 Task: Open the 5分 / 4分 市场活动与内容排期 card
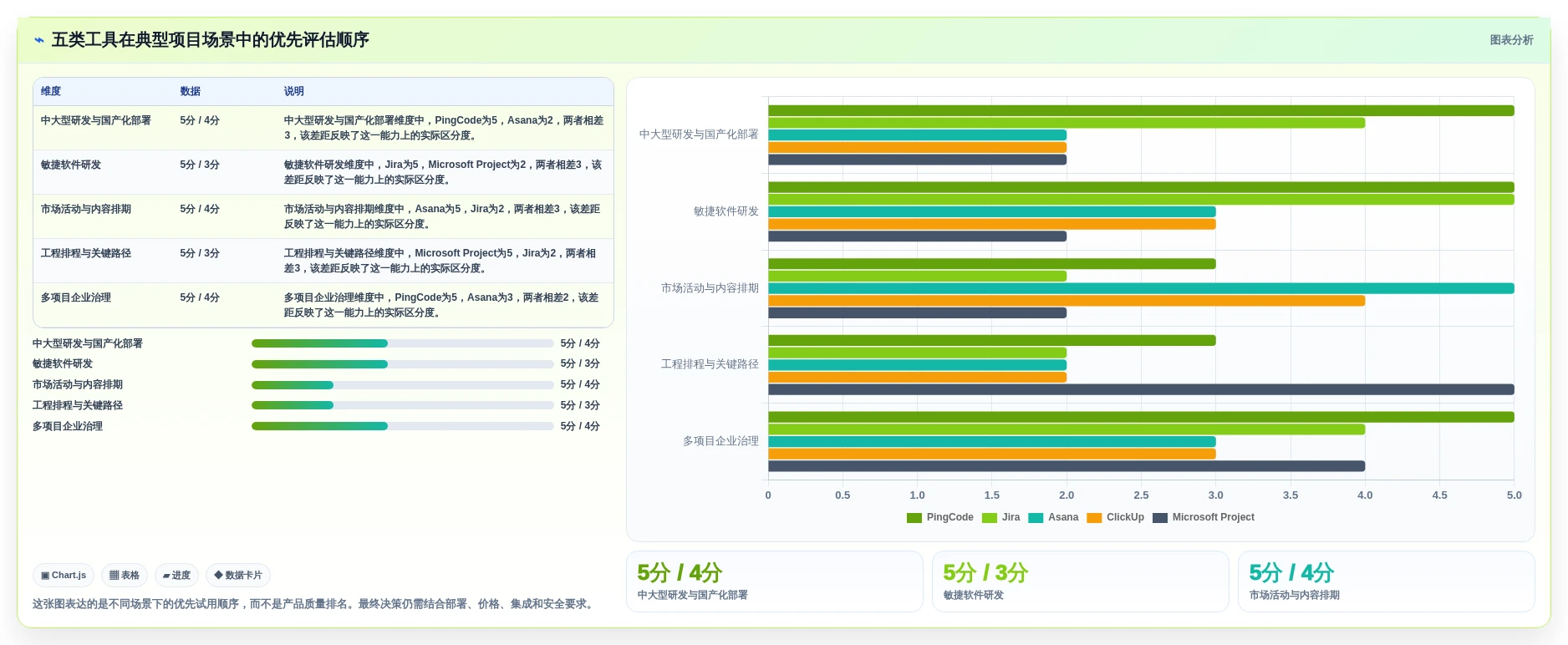click(1386, 582)
